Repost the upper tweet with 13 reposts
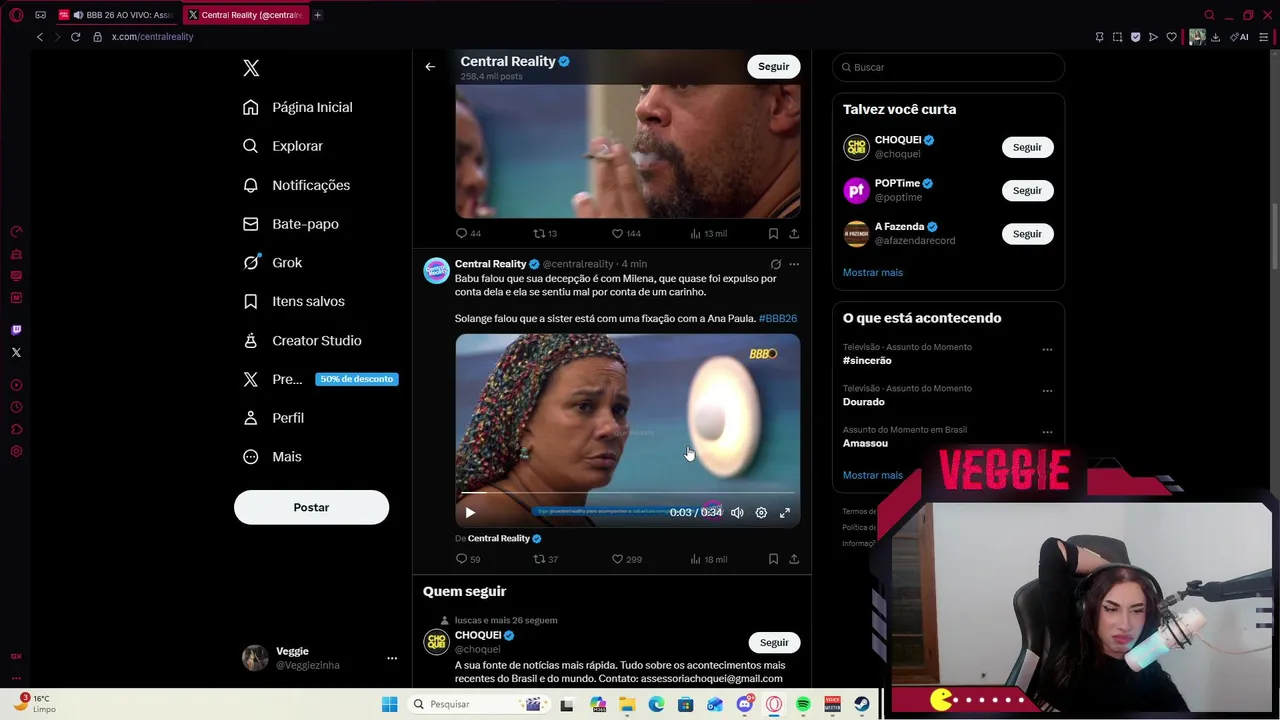This screenshot has width=1280, height=720. tap(545, 233)
